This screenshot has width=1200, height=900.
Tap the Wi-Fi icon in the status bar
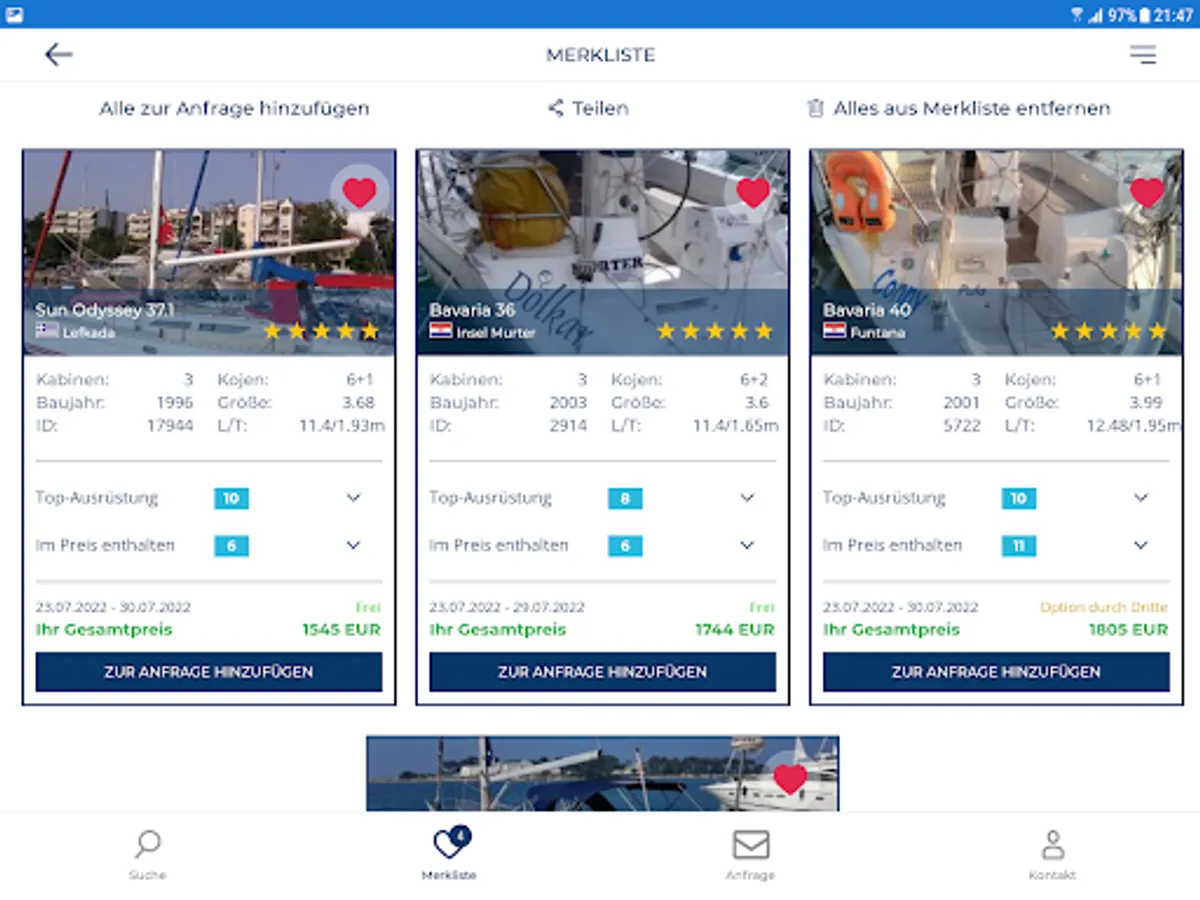click(1077, 15)
